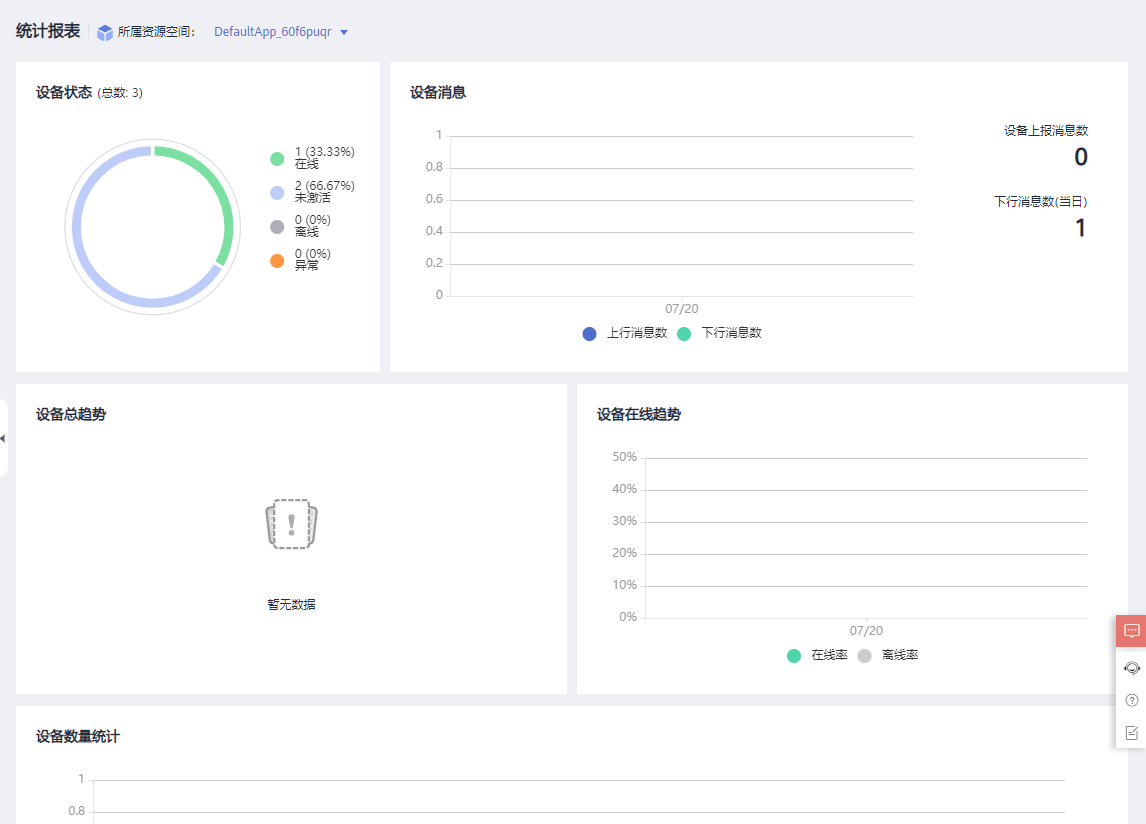Image resolution: width=1146 pixels, height=824 pixels.
Task: Click the resource space cube icon
Action: [x=105, y=33]
